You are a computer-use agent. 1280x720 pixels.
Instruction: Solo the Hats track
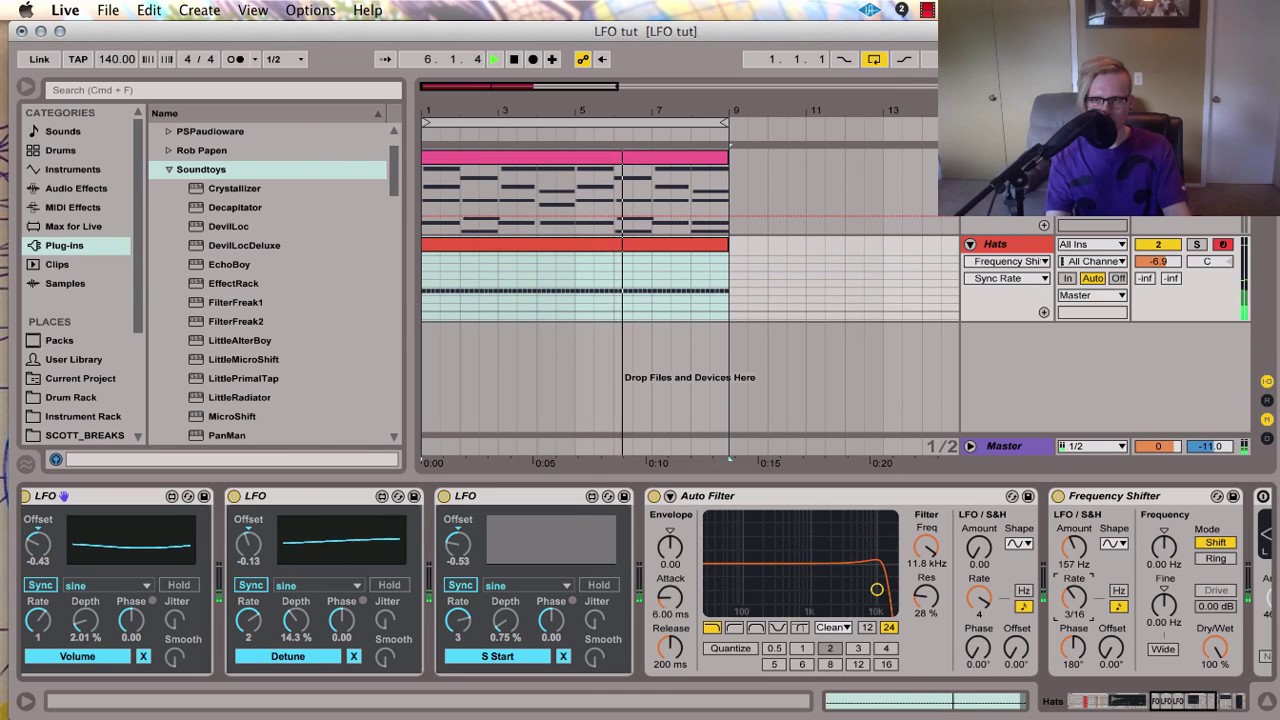tap(1196, 244)
